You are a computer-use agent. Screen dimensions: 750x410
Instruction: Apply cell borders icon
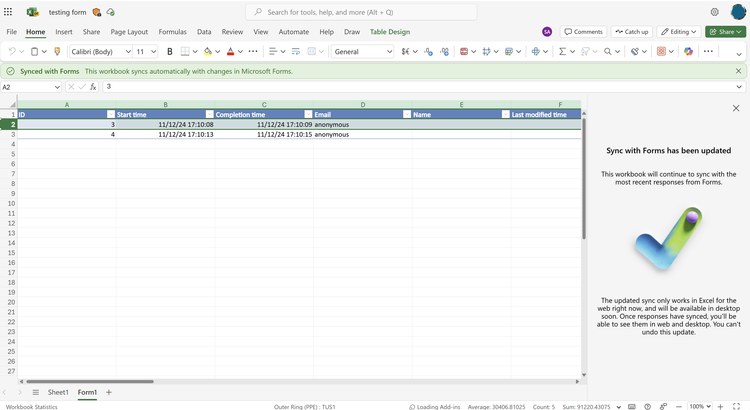(185, 51)
